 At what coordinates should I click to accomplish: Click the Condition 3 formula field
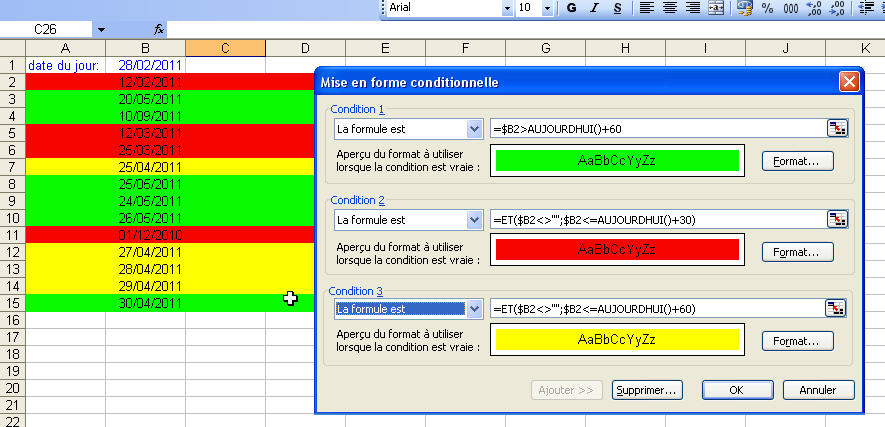coord(657,309)
